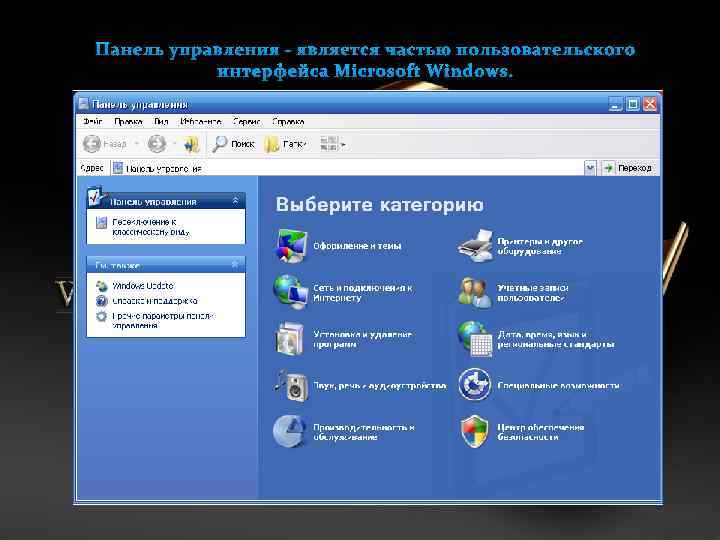Click the classic view switch icon
Screen dimensions: 720x540
click(101, 223)
